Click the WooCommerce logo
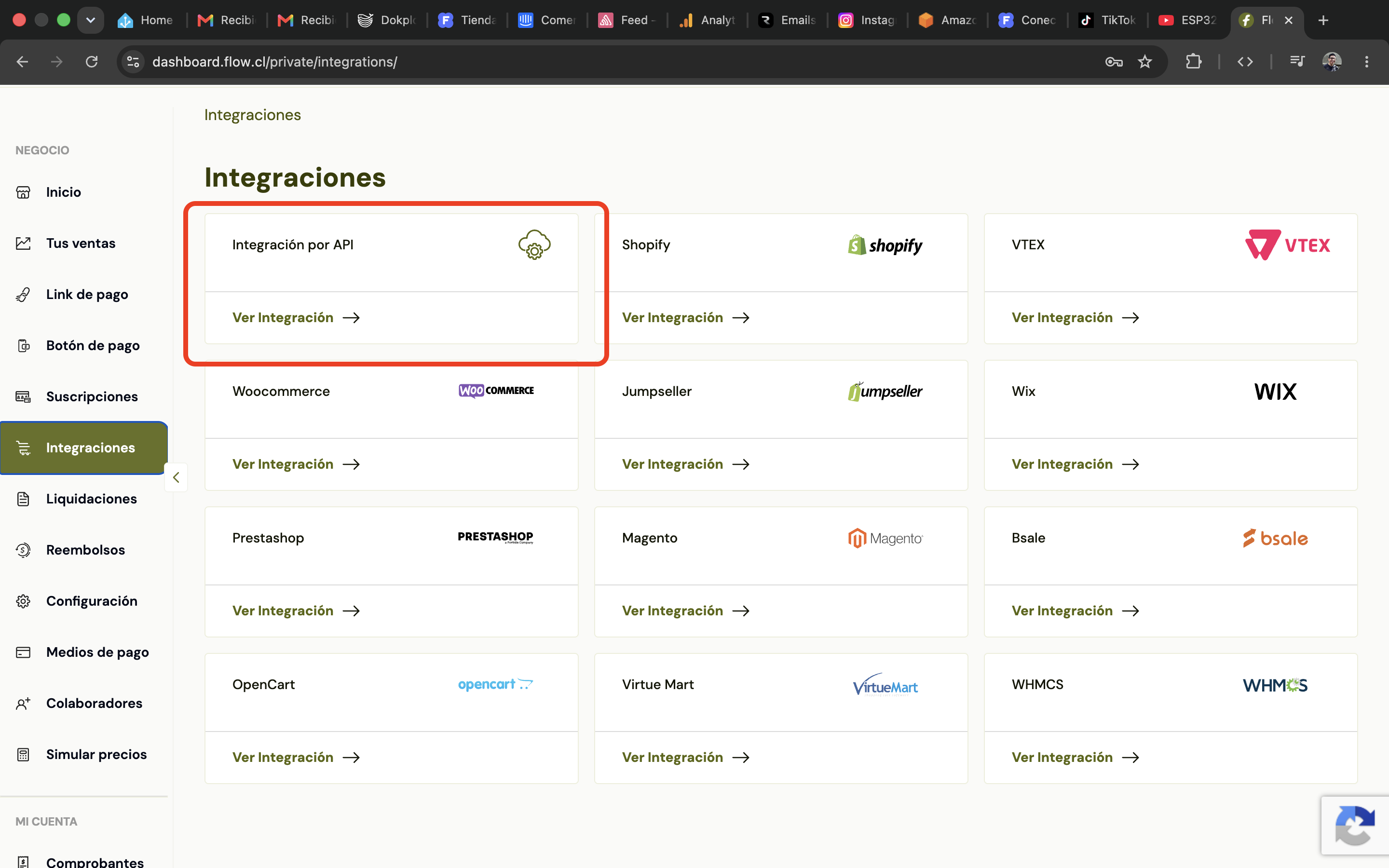The image size is (1389, 868). pyautogui.click(x=496, y=391)
